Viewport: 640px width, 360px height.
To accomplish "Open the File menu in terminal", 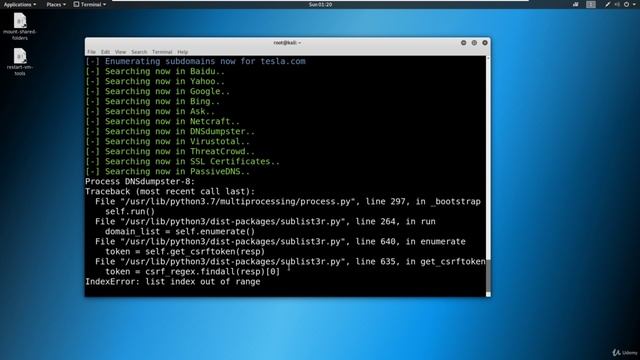I will tap(91, 52).
